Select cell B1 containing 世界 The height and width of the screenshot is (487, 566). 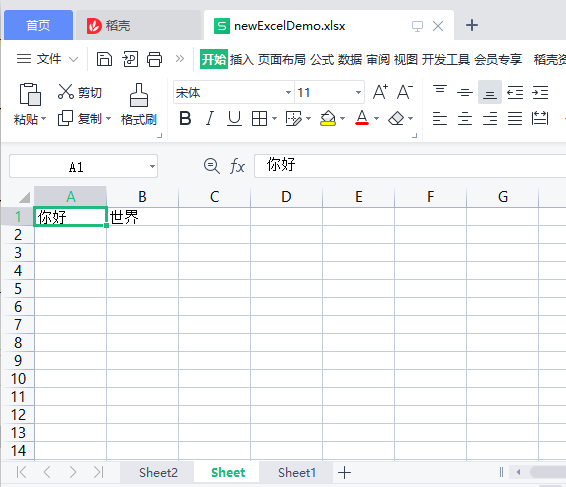coord(143,217)
